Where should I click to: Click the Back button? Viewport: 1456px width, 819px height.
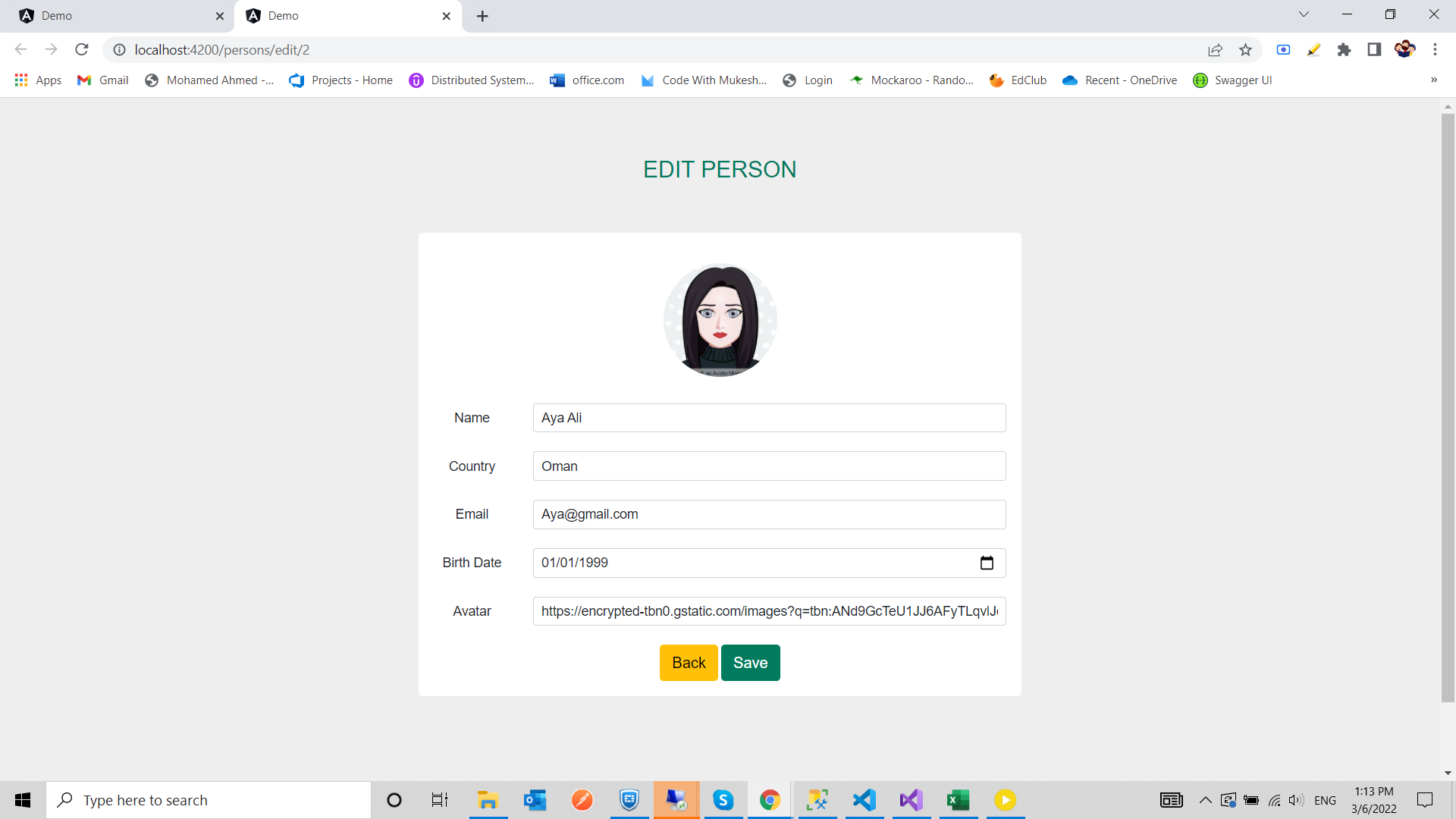tap(688, 662)
